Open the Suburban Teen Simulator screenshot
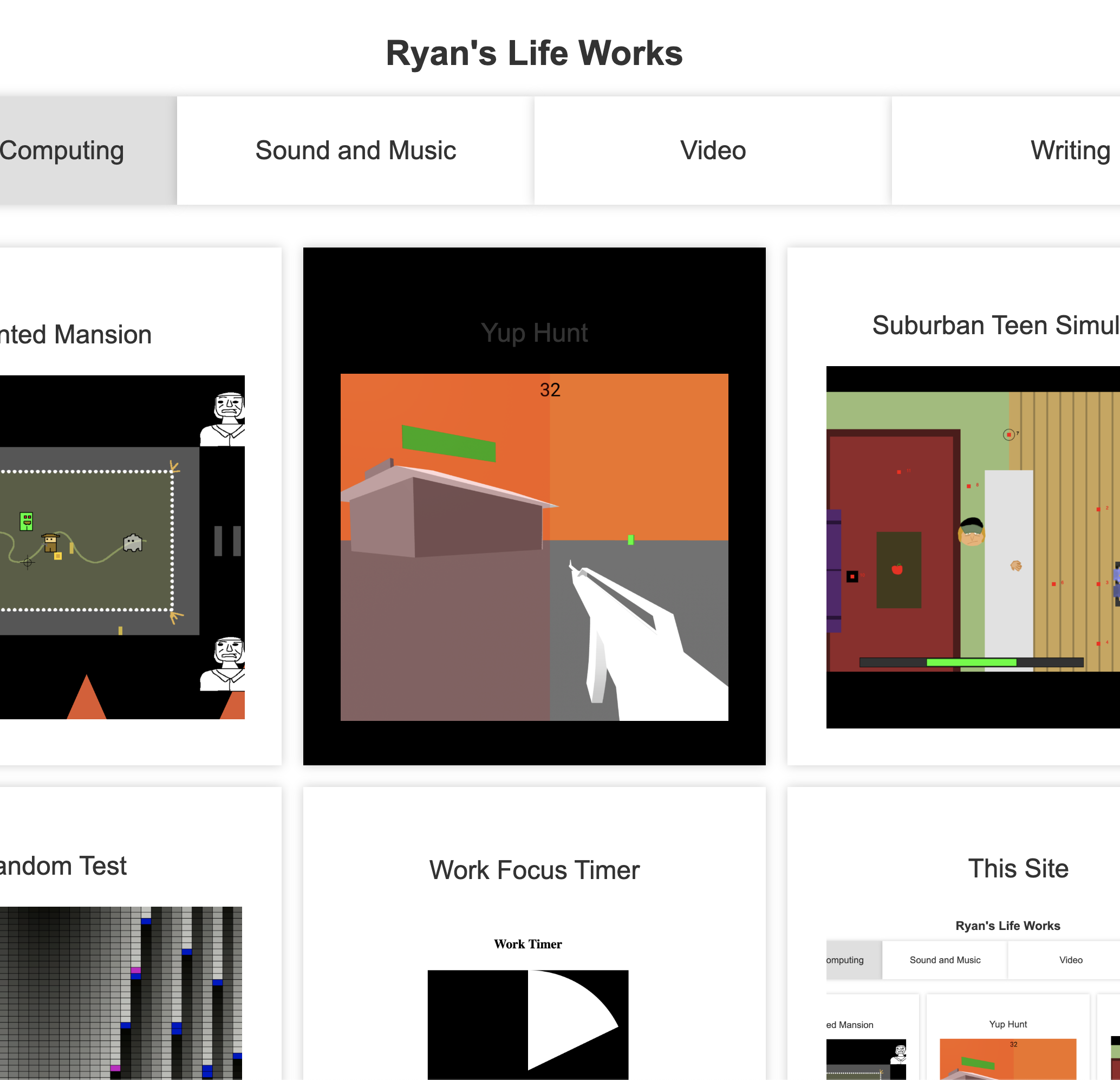The width and height of the screenshot is (1120, 1080). click(973, 547)
